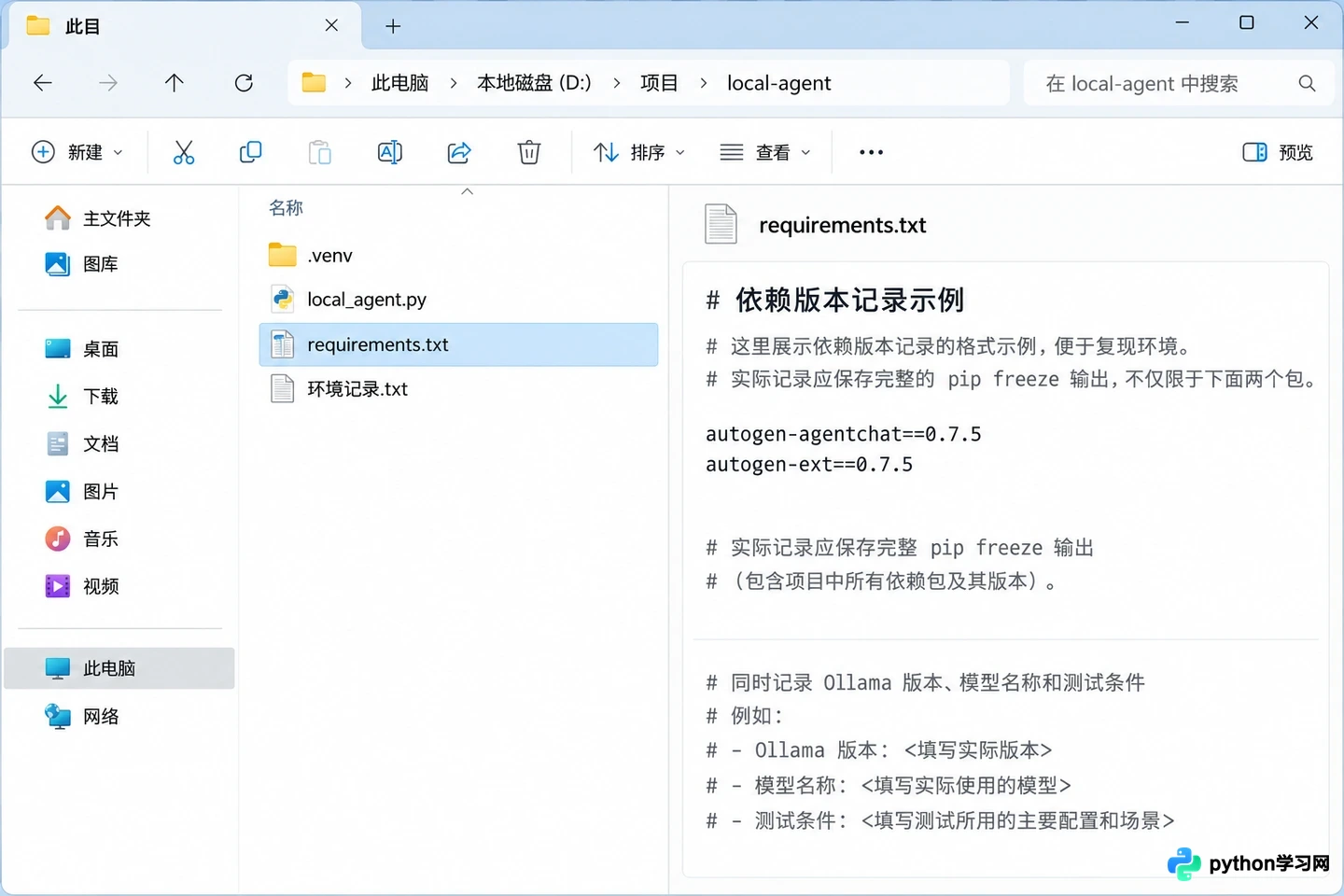
Task: Select requirements.txt in file list
Action: click(458, 344)
